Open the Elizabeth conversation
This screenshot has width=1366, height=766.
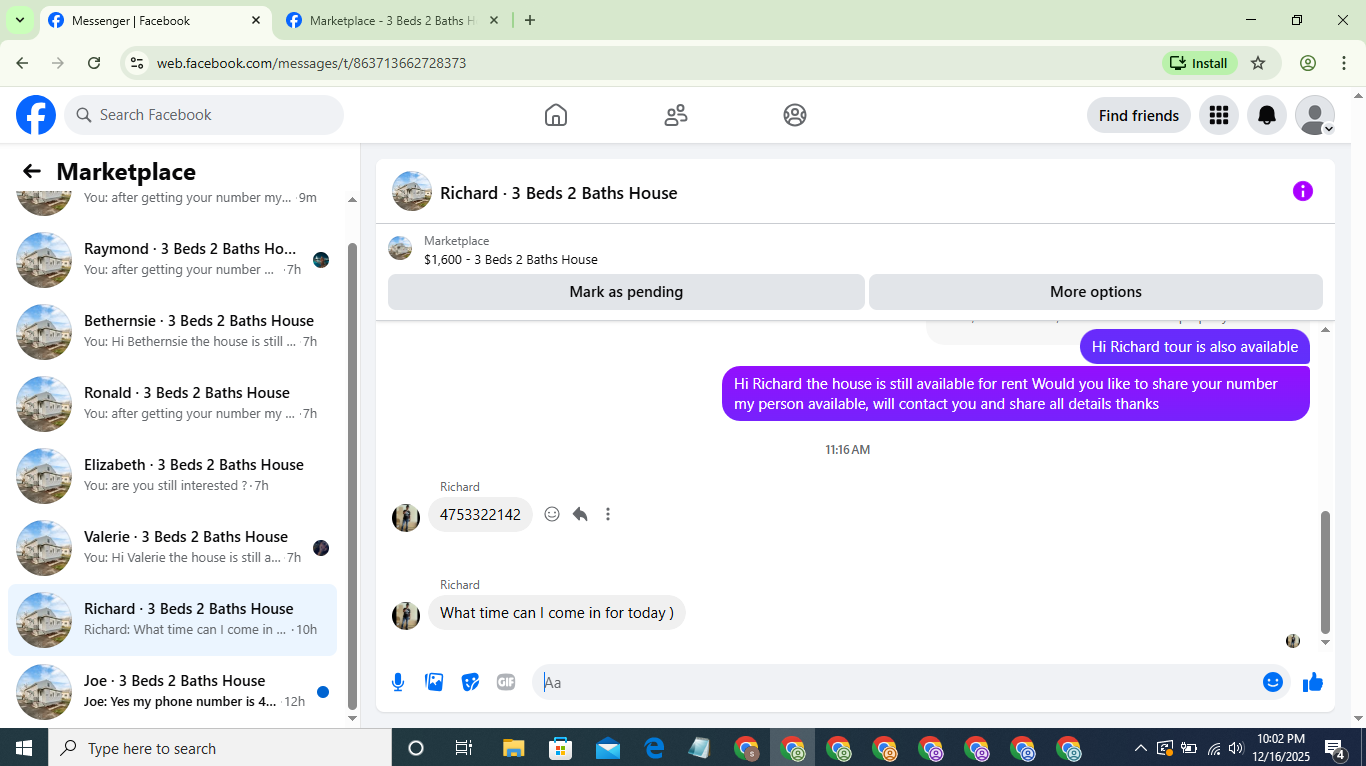click(x=172, y=476)
